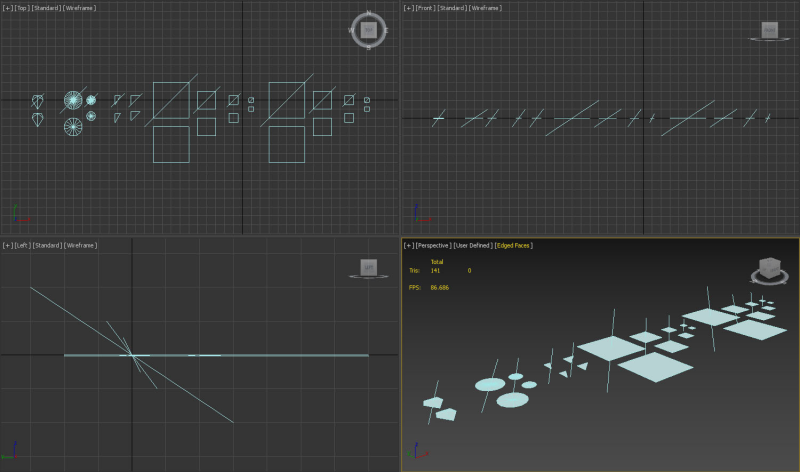Click the compass E marker on Top ViewCube

point(386,31)
